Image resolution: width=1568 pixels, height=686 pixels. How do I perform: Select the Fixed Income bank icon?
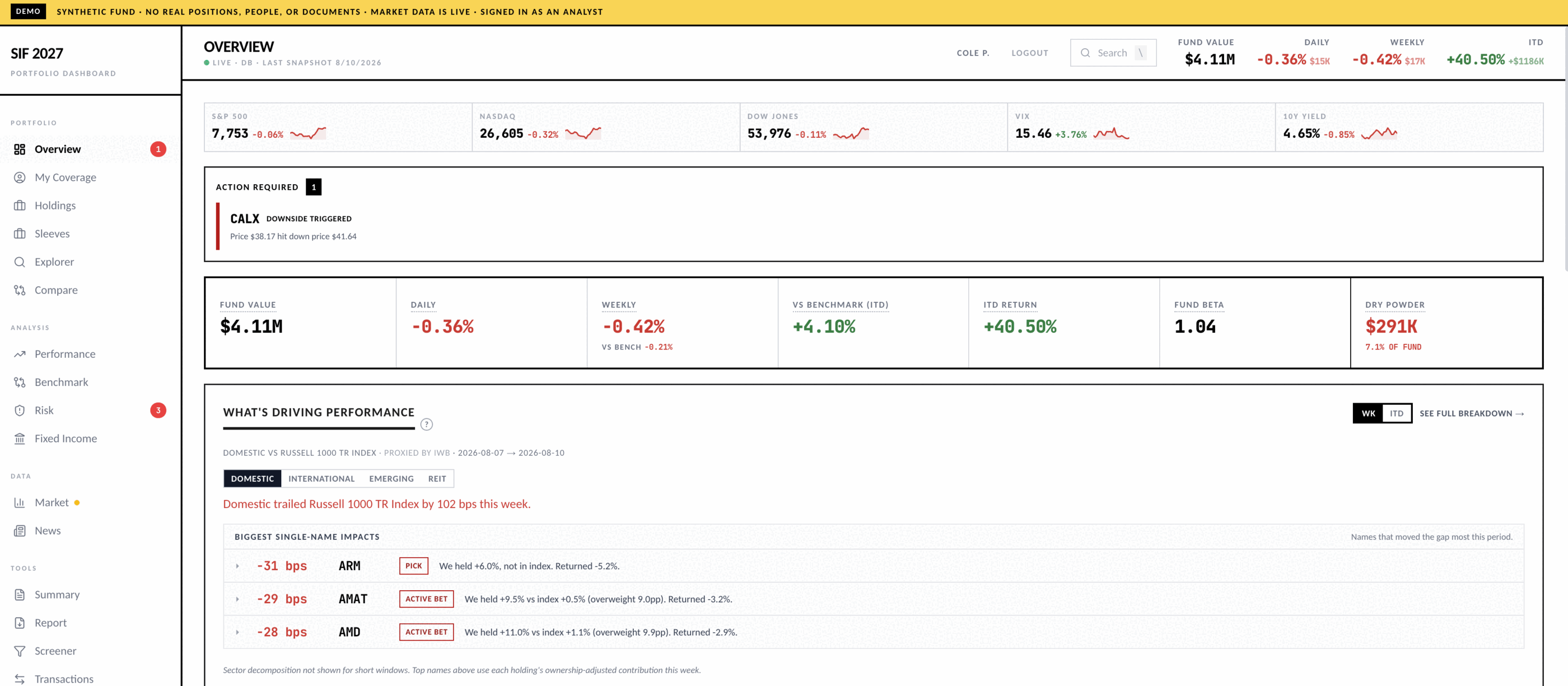(20, 438)
